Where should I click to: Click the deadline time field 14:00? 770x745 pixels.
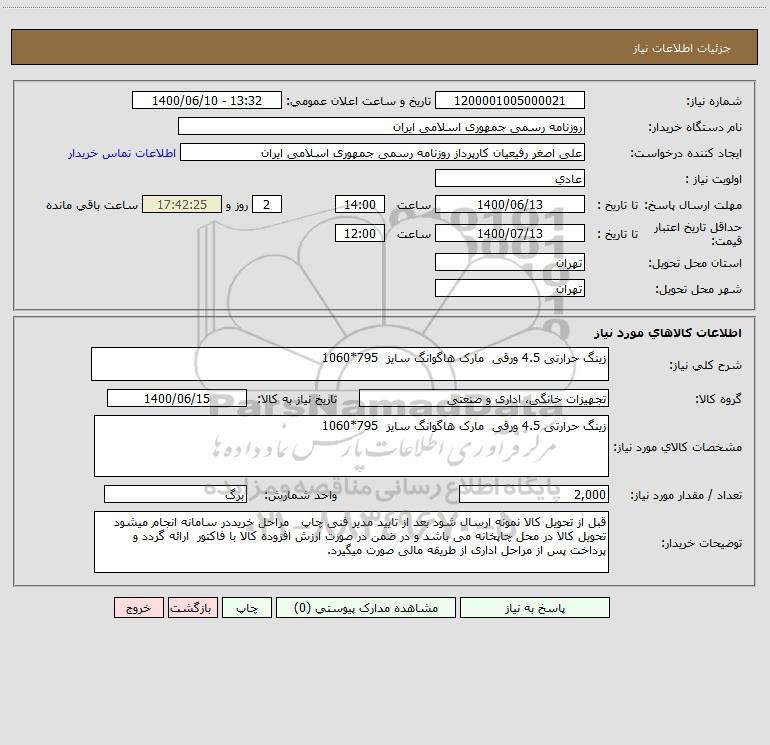coord(359,204)
